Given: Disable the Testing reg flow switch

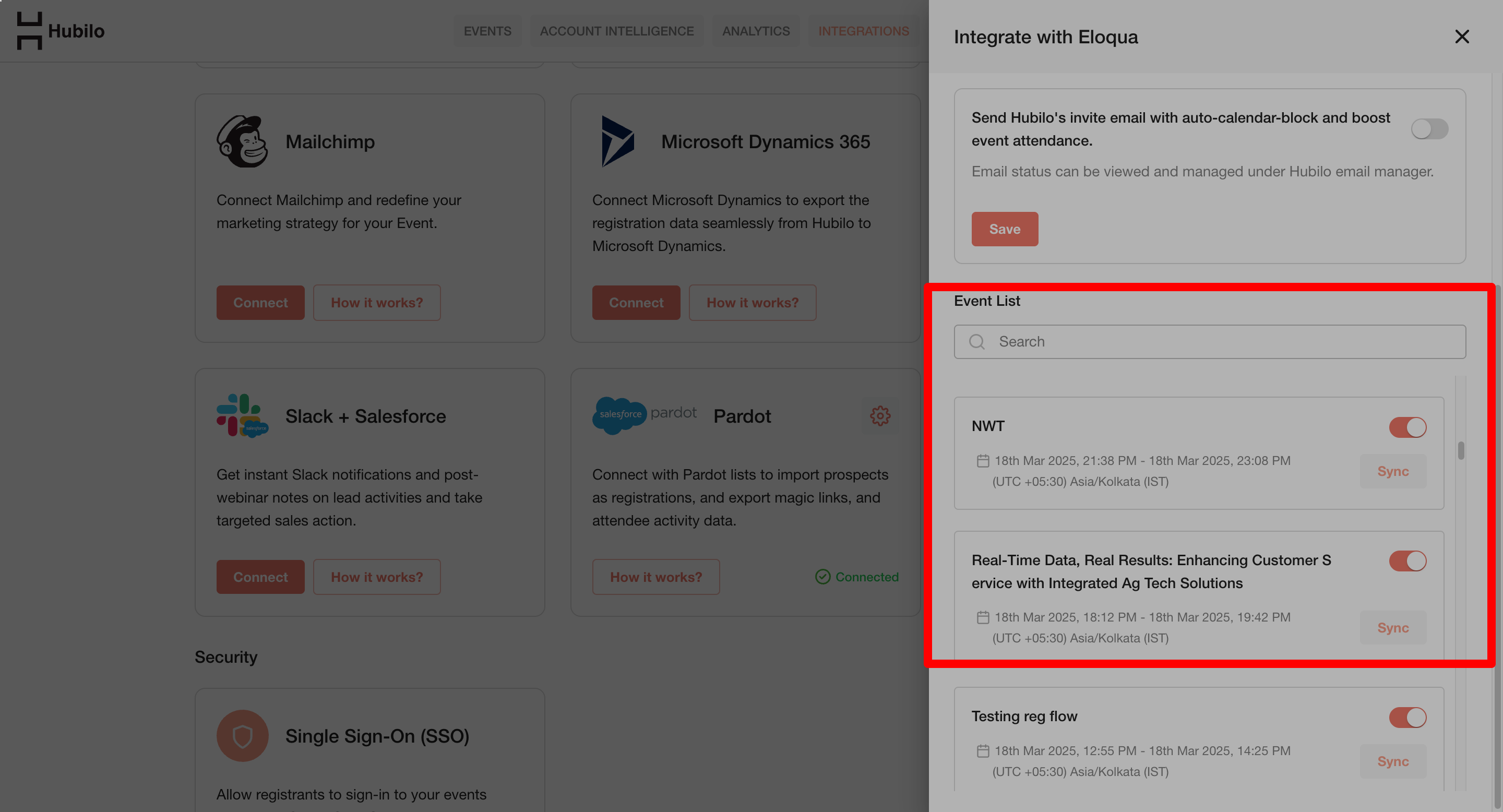Looking at the screenshot, I should coord(1407,718).
